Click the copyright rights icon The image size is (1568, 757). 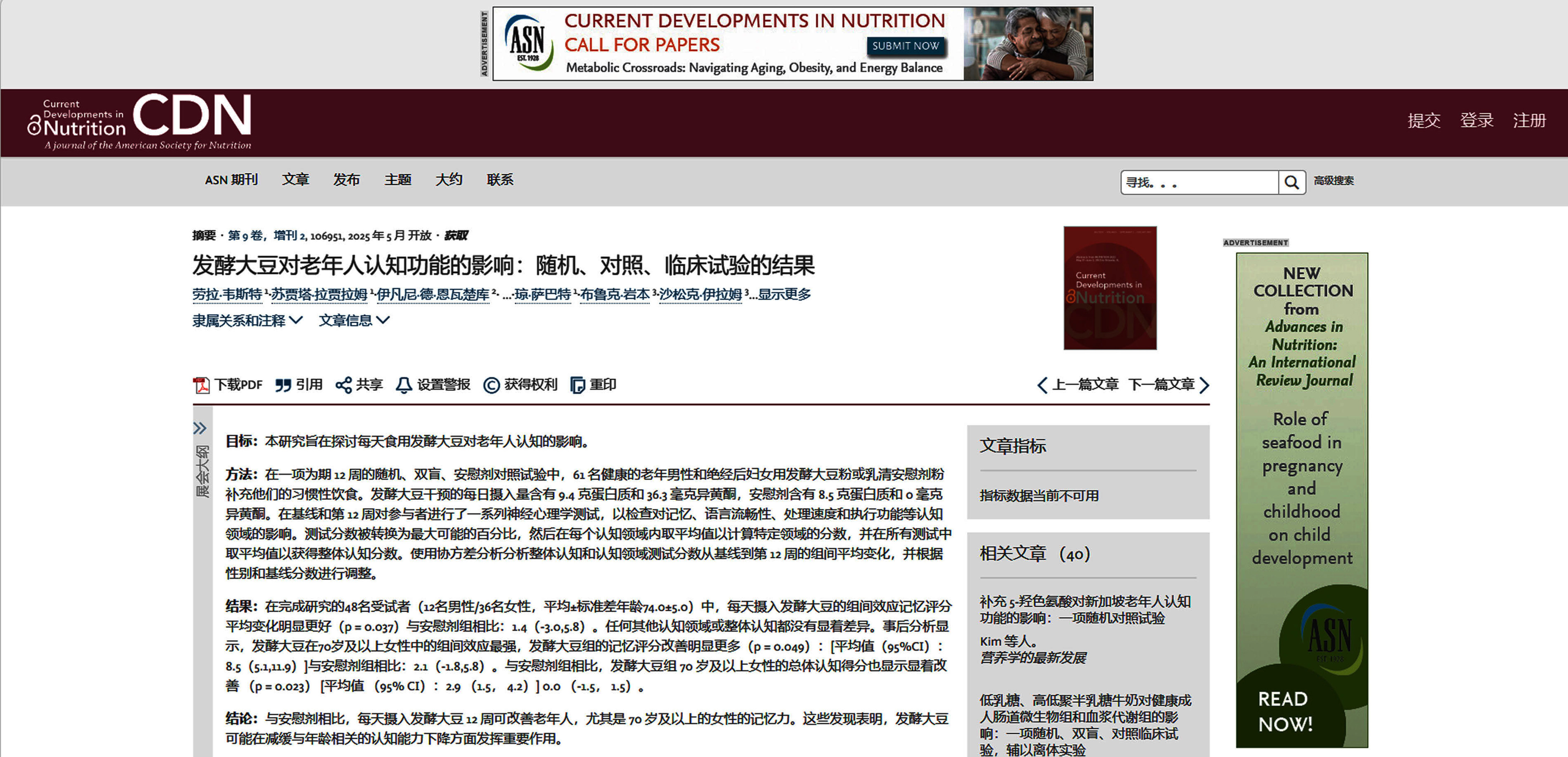point(491,385)
